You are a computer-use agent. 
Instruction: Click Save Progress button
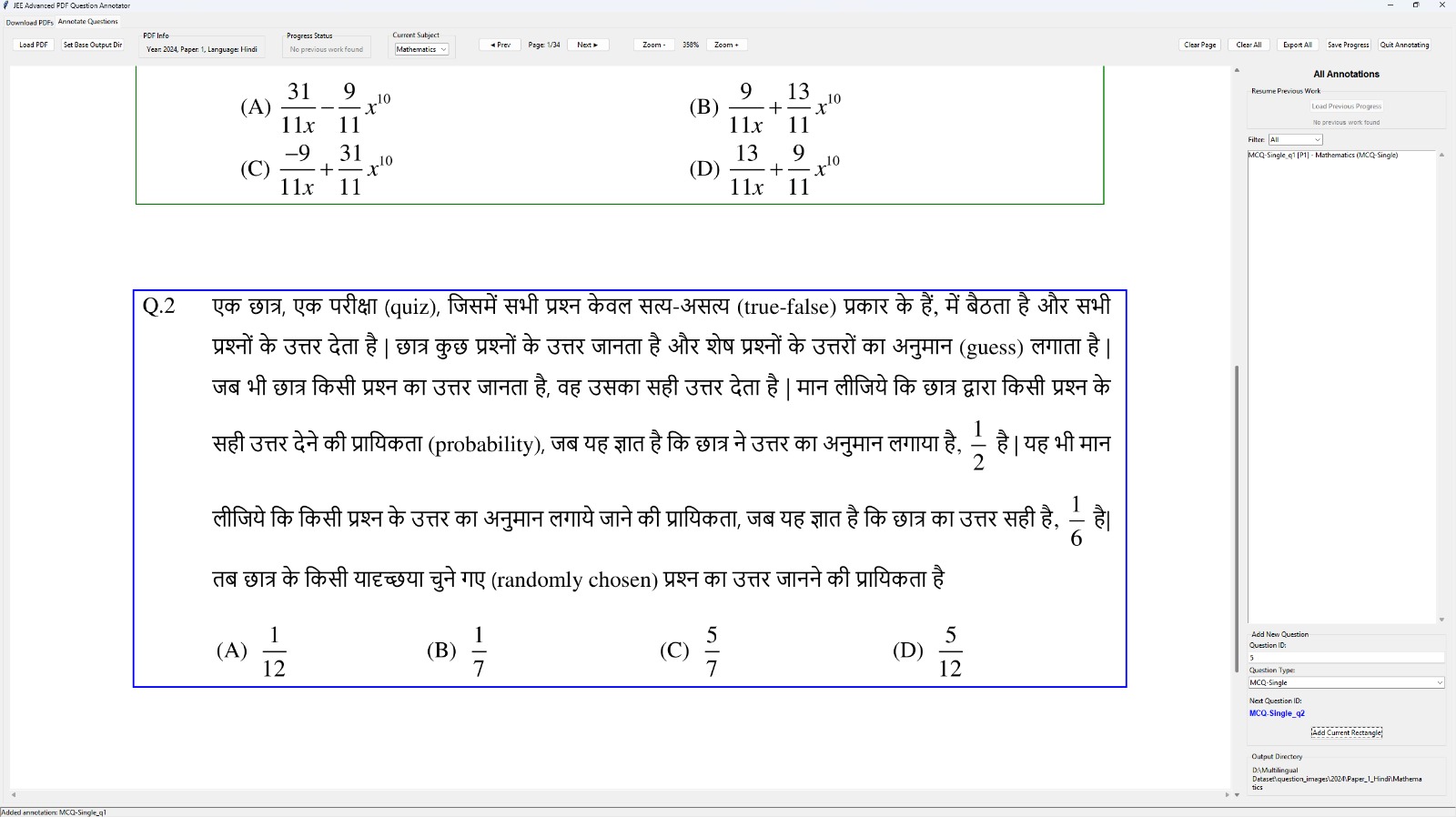point(1348,45)
